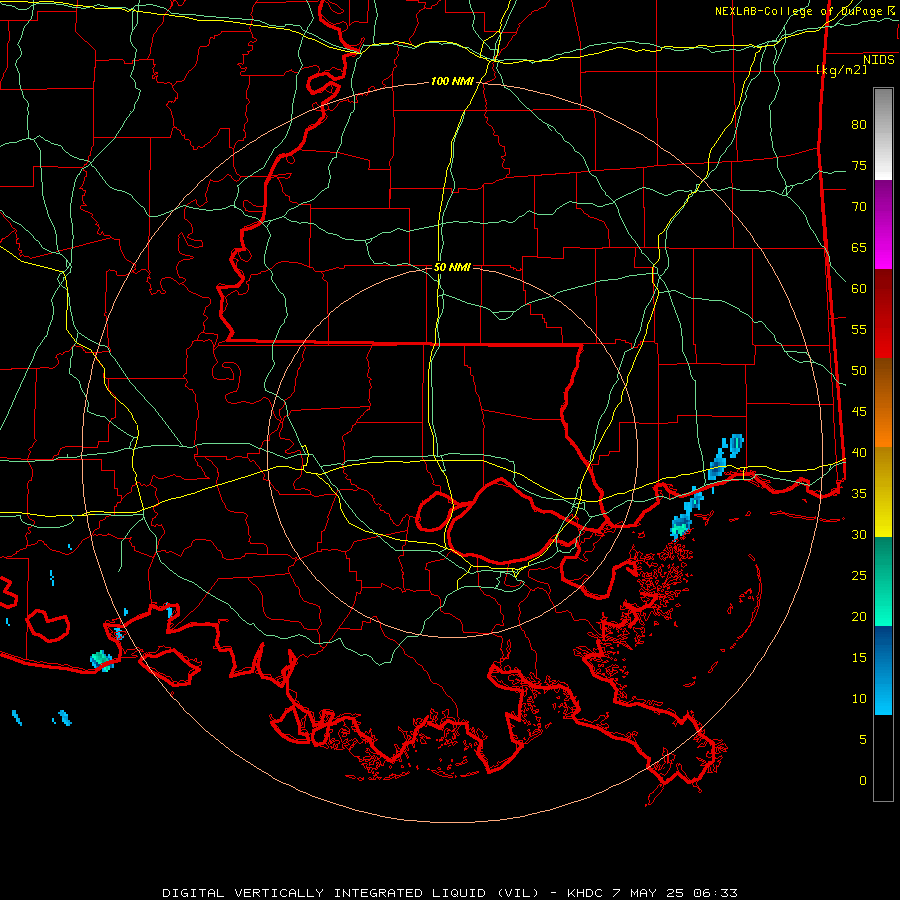This screenshot has width=900, height=900.
Task: Click the purple-magenta segment of the colorbar
Action: point(883,225)
